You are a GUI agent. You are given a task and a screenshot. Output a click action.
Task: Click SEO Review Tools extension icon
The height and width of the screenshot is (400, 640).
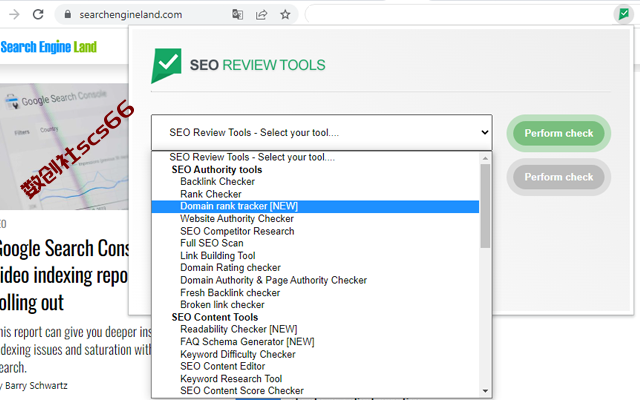click(624, 14)
